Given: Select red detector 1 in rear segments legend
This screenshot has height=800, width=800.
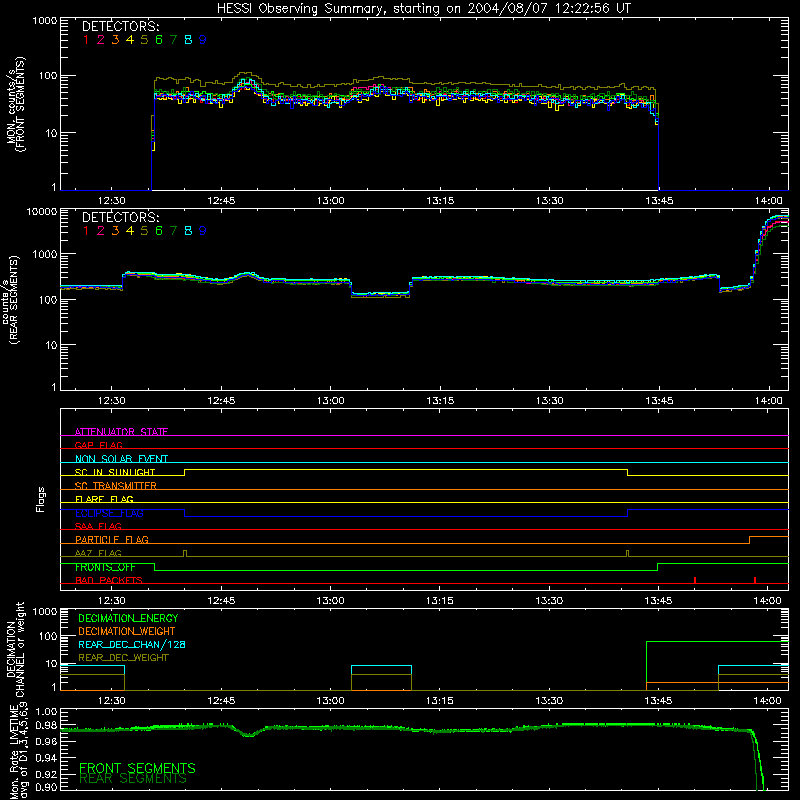Looking at the screenshot, I should pos(86,231).
